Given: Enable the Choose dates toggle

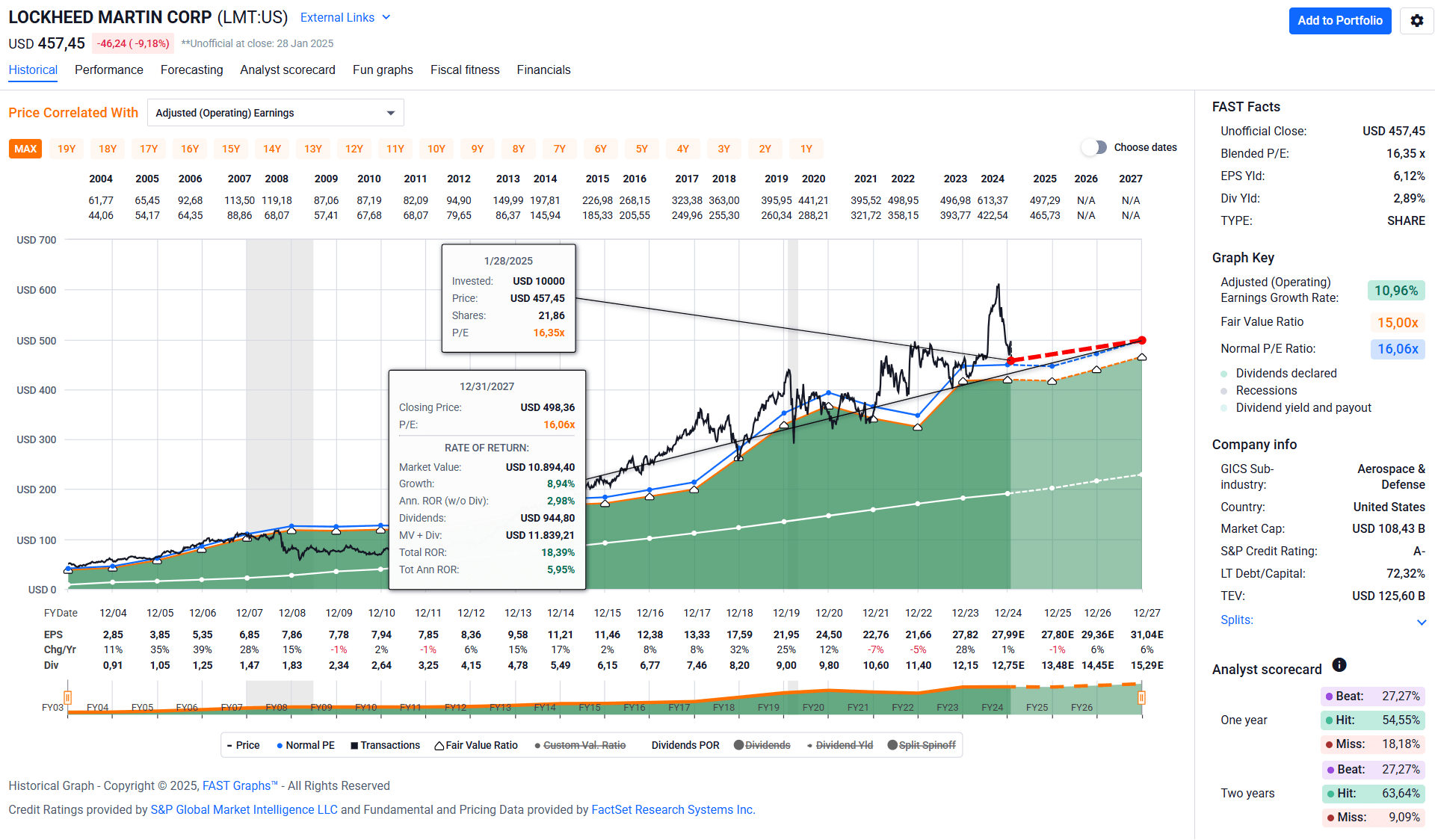Looking at the screenshot, I should (x=1093, y=147).
